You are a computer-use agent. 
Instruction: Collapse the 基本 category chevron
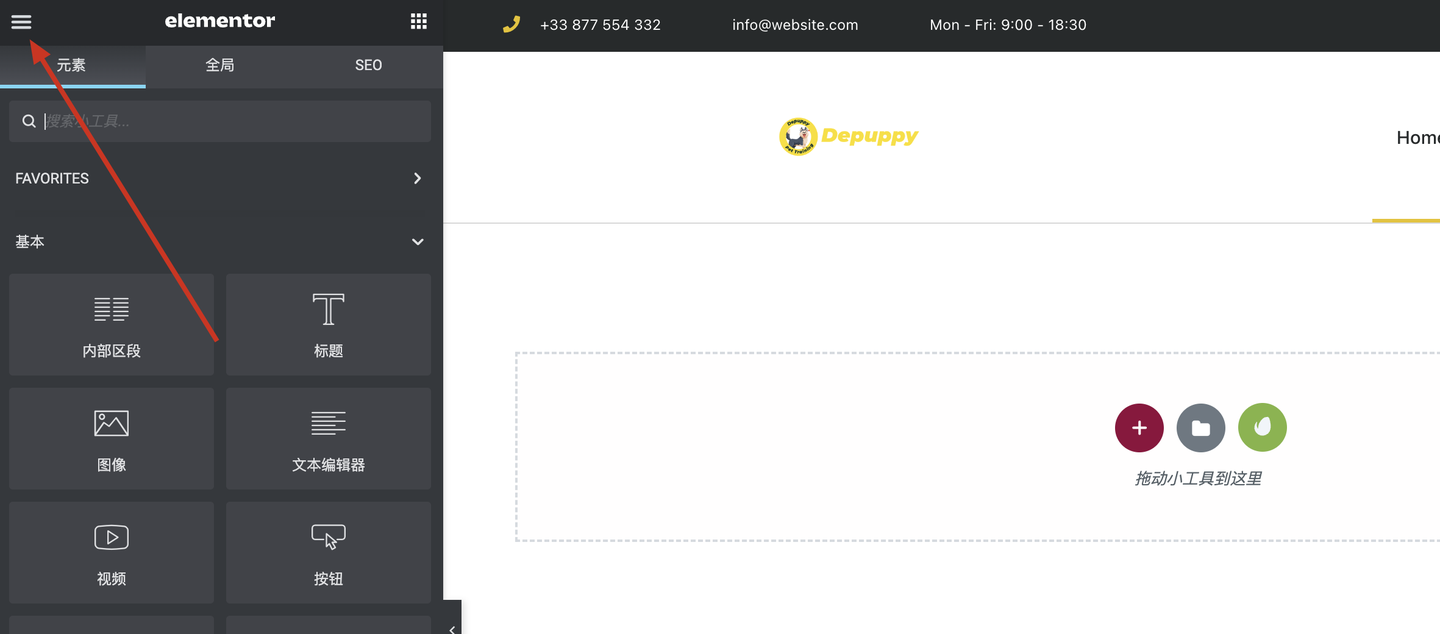(418, 242)
